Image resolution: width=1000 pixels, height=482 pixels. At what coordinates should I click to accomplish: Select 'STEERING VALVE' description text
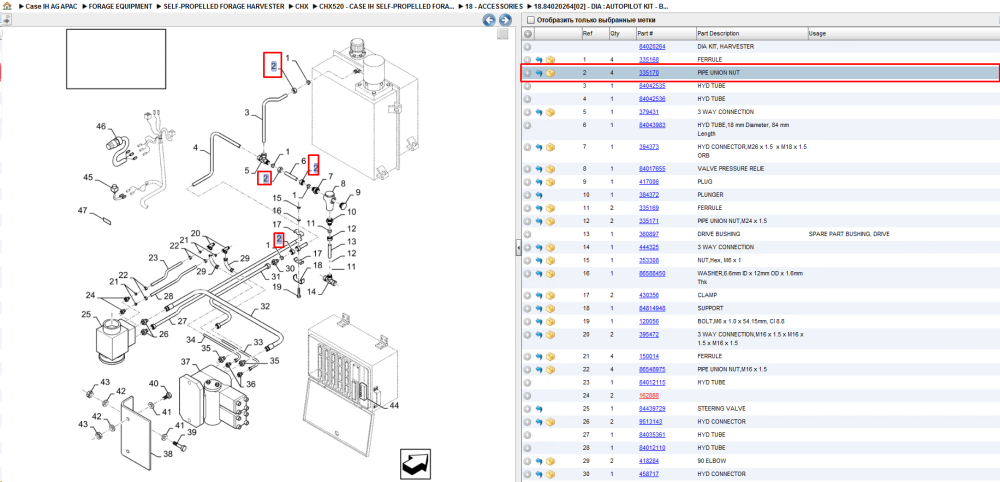coord(717,409)
